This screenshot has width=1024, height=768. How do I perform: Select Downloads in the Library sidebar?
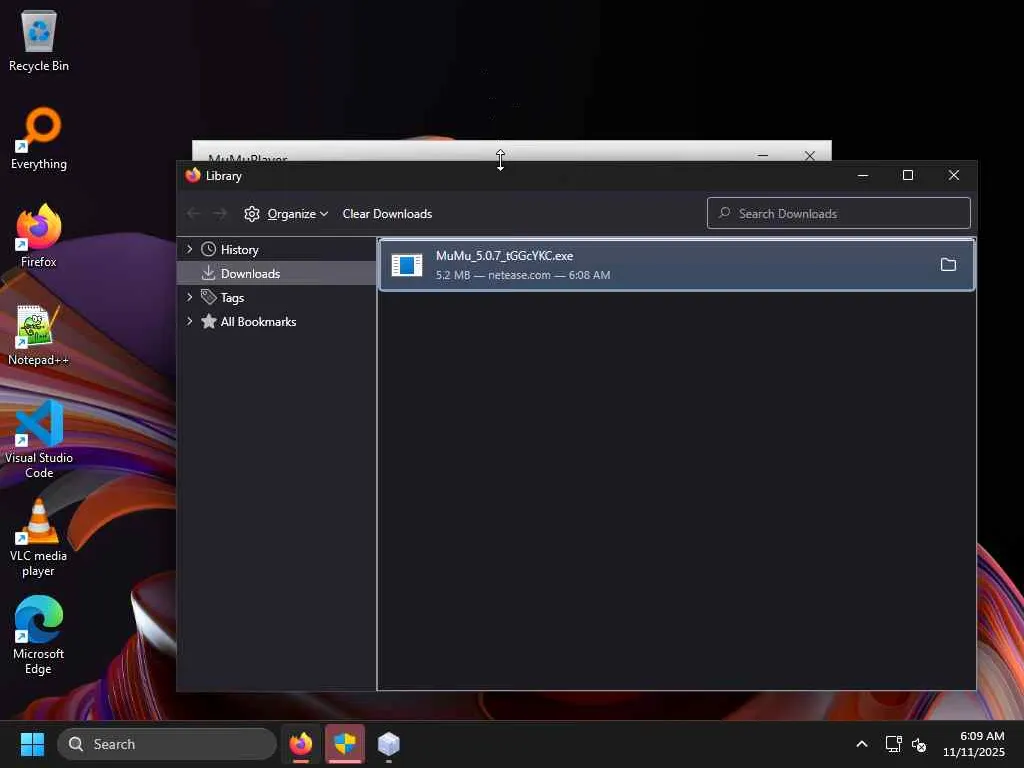[x=277, y=273]
